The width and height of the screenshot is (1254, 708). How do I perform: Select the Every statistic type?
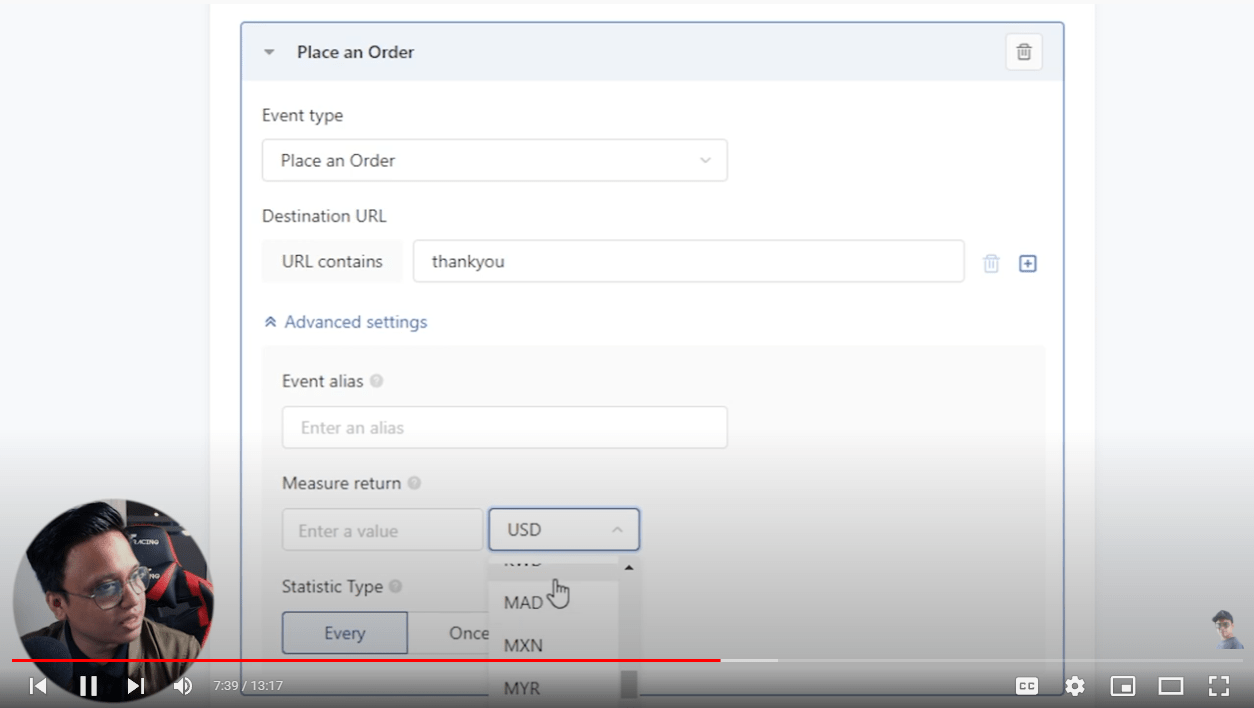click(x=344, y=633)
